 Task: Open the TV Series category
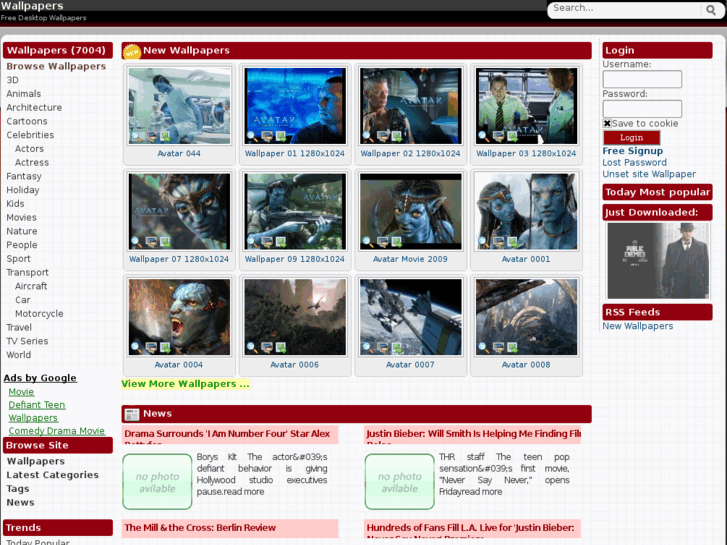point(27,341)
